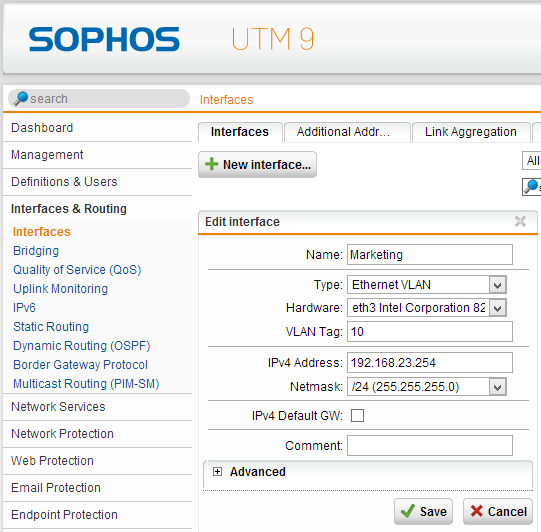The image size is (541, 532).
Task: Click the magnifier icon beside the list filter
Action: click(531, 187)
